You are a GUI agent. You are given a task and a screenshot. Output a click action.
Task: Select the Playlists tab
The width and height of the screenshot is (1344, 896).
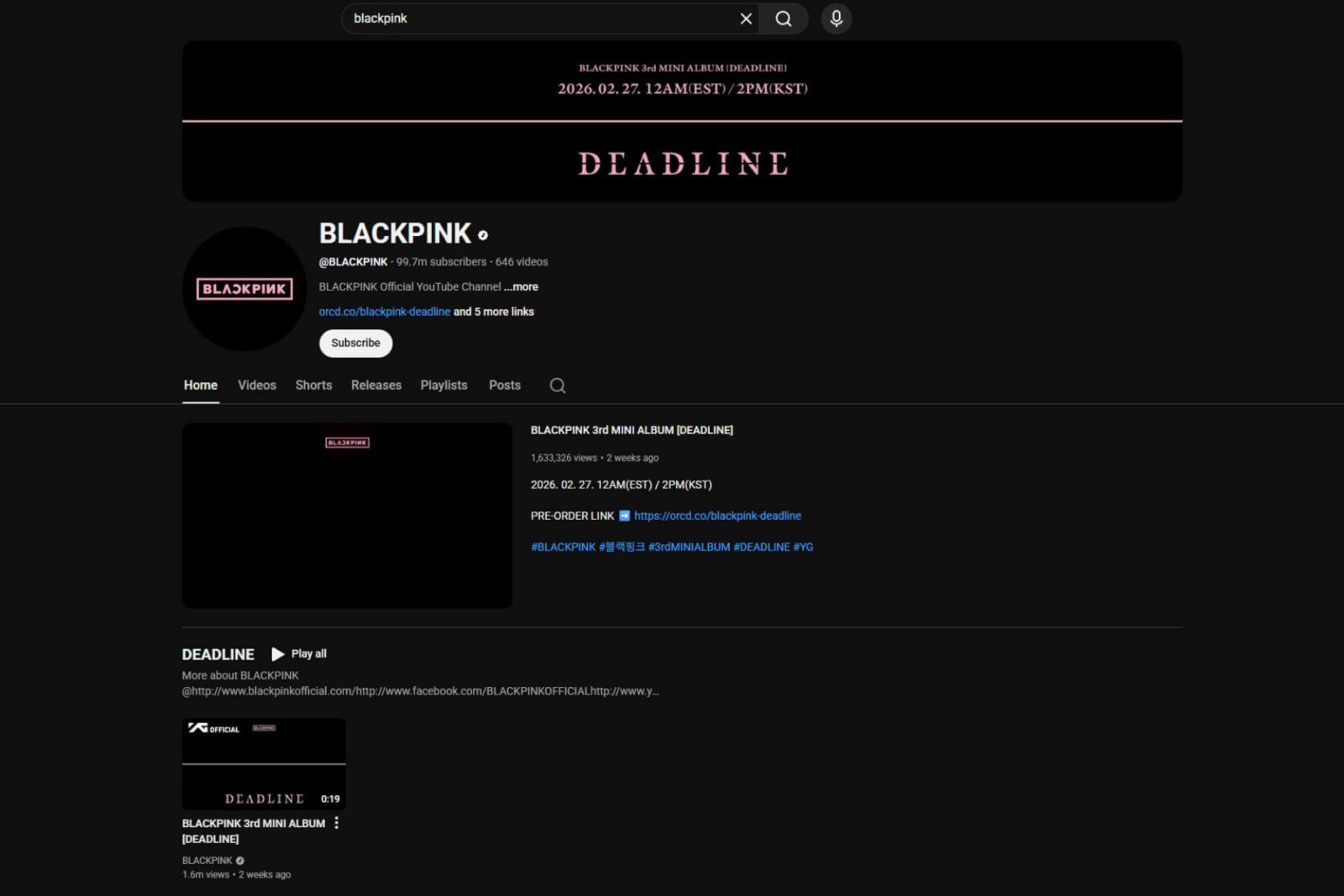444,385
